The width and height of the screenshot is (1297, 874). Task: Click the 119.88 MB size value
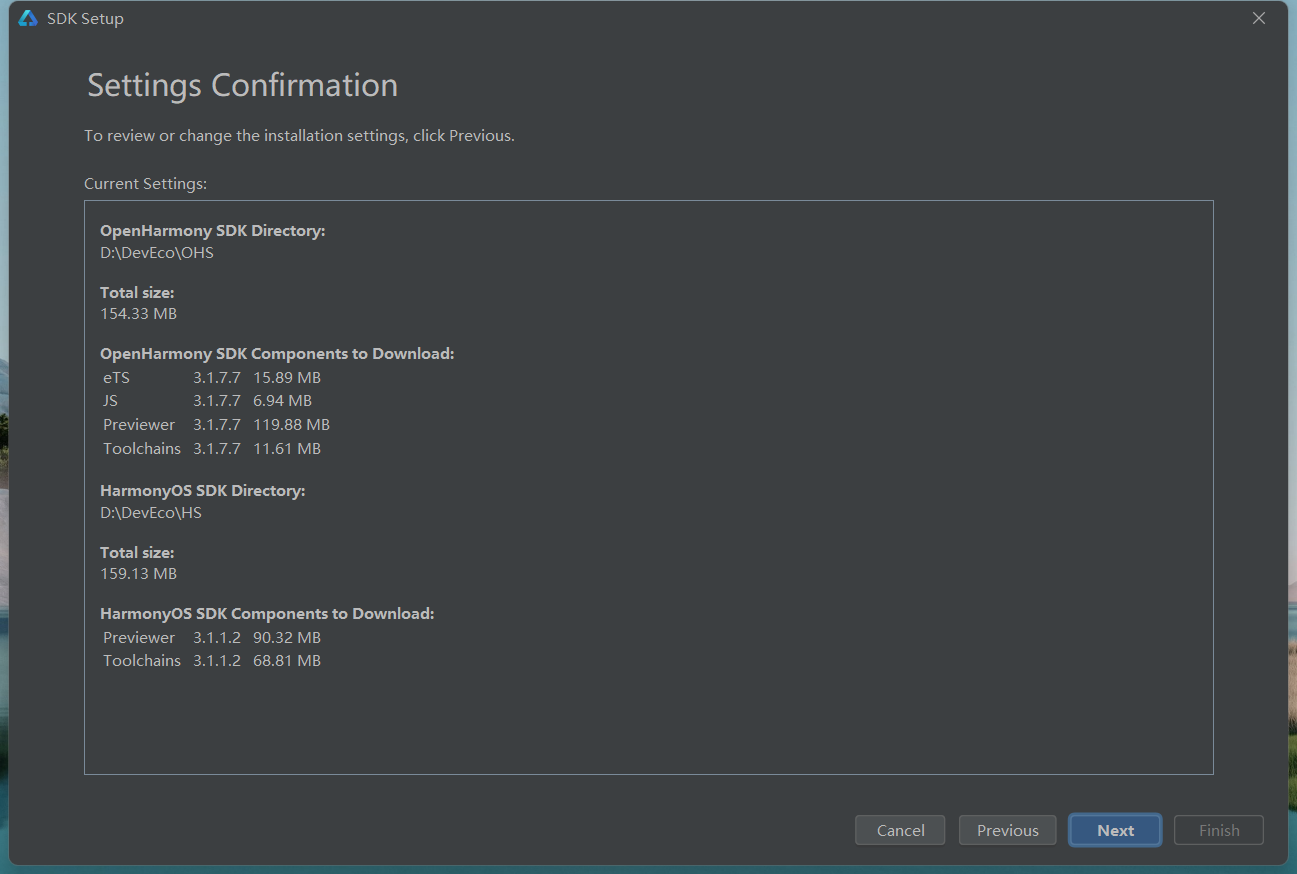point(291,425)
